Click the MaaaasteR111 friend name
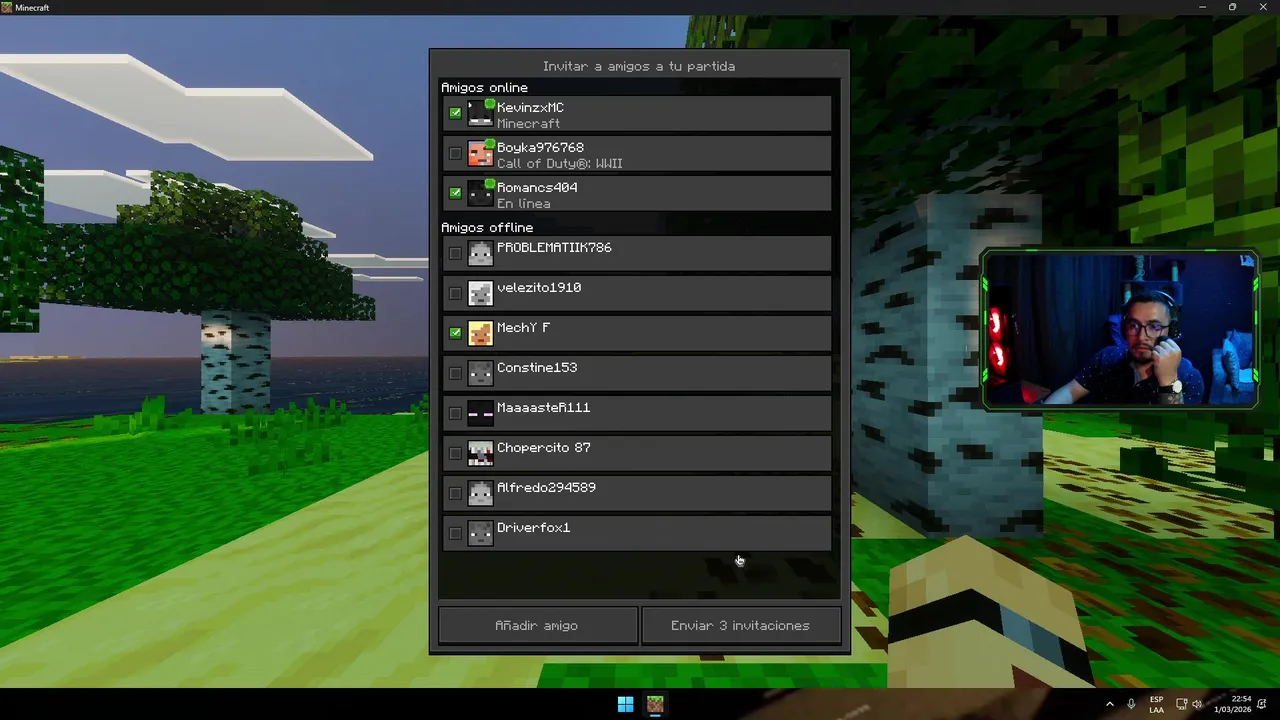Image resolution: width=1280 pixels, height=720 pixels. [x=544, y=408]
